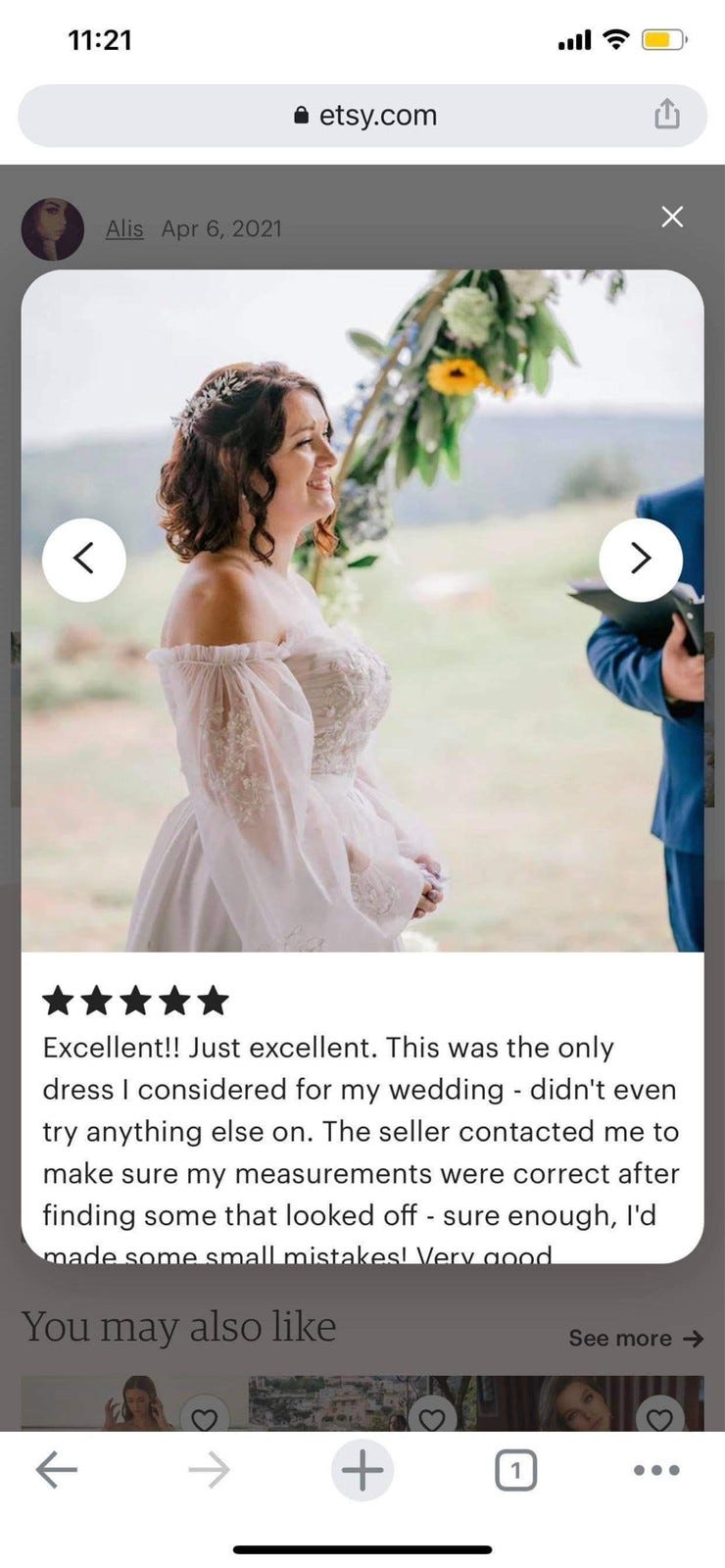The height and width of the screenshot is (1568, 725).
Task: Favorite the first recommended item heart
Action: pyautogui.click(x=204, y=1415)
